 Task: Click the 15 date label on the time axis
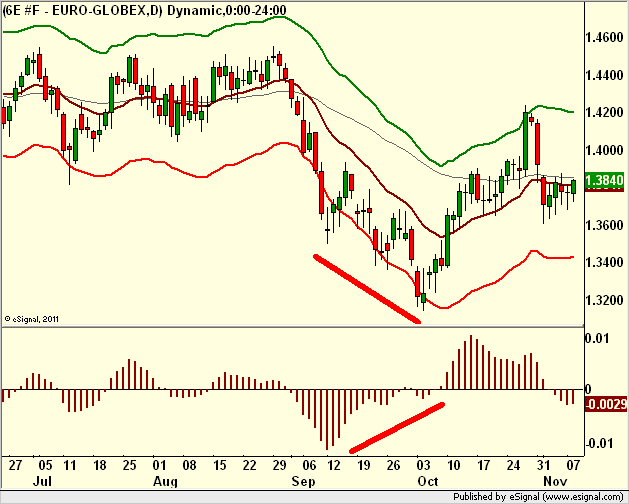click(220, 465)
